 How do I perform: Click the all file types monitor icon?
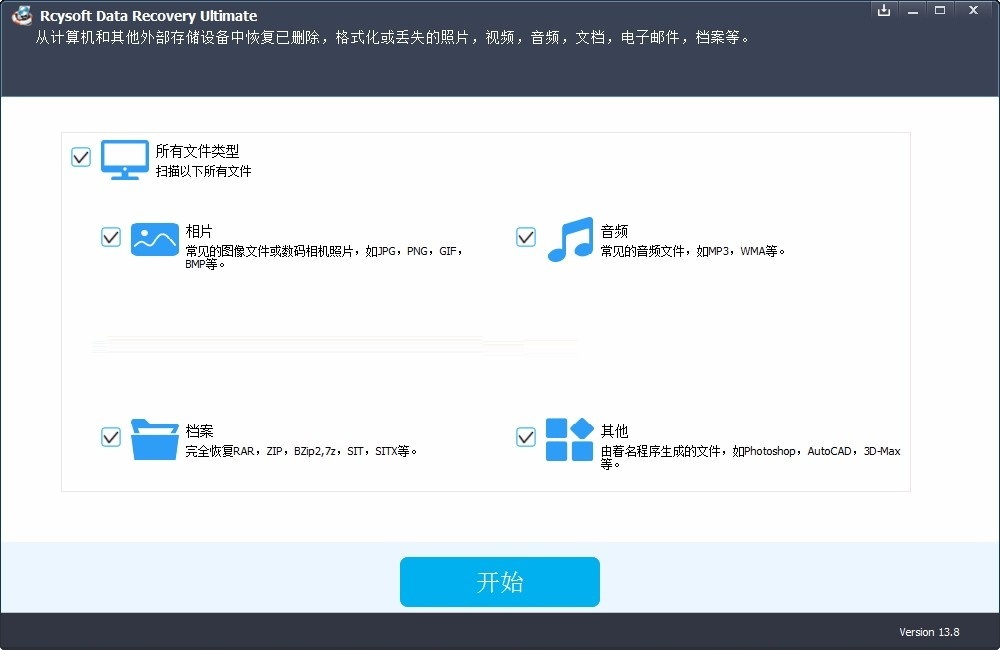pos(124,159)
